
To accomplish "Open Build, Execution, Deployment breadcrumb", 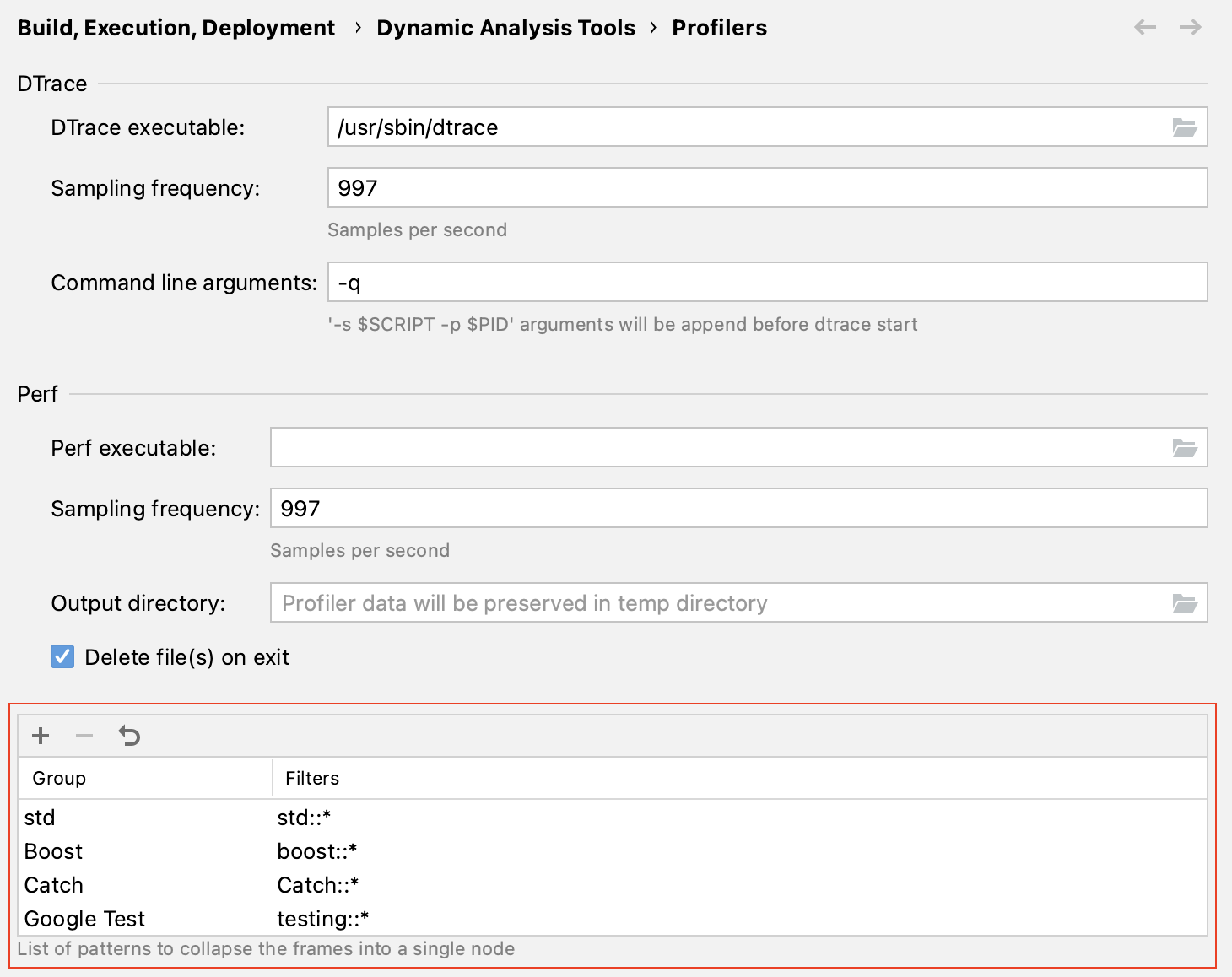I will point(176,28).
